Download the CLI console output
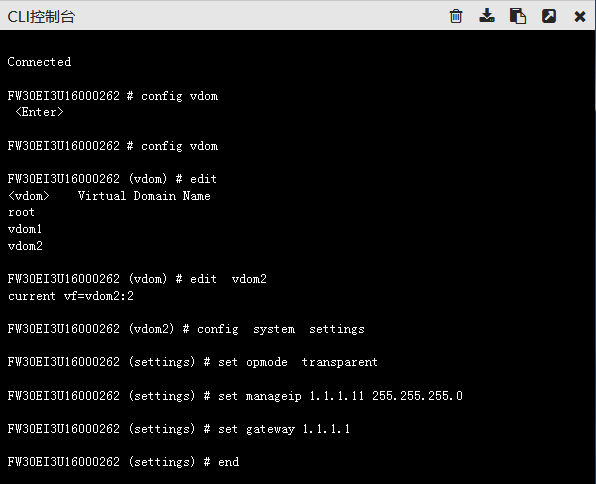The width and height of the screenshot is (596, 484). [x=487, y=16]
